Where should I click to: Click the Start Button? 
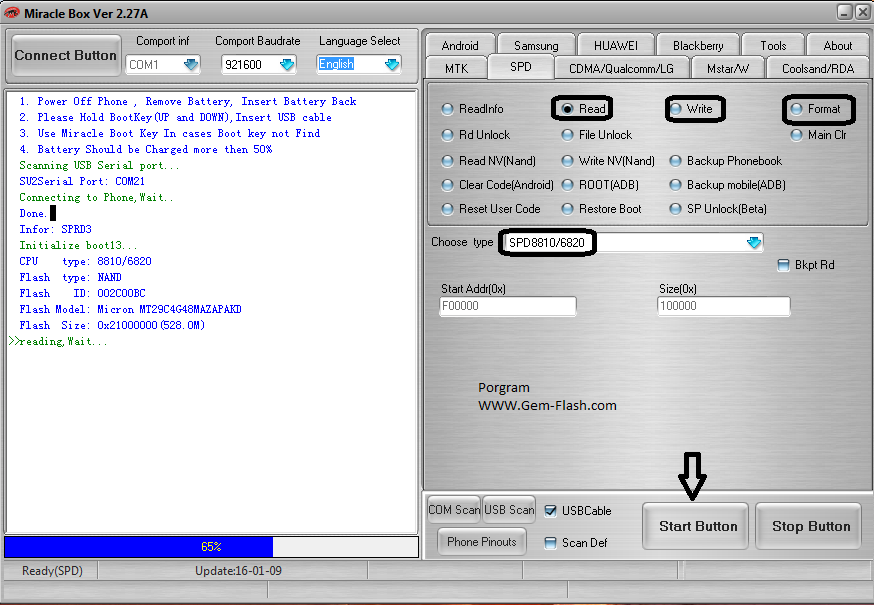click(696, 526)
